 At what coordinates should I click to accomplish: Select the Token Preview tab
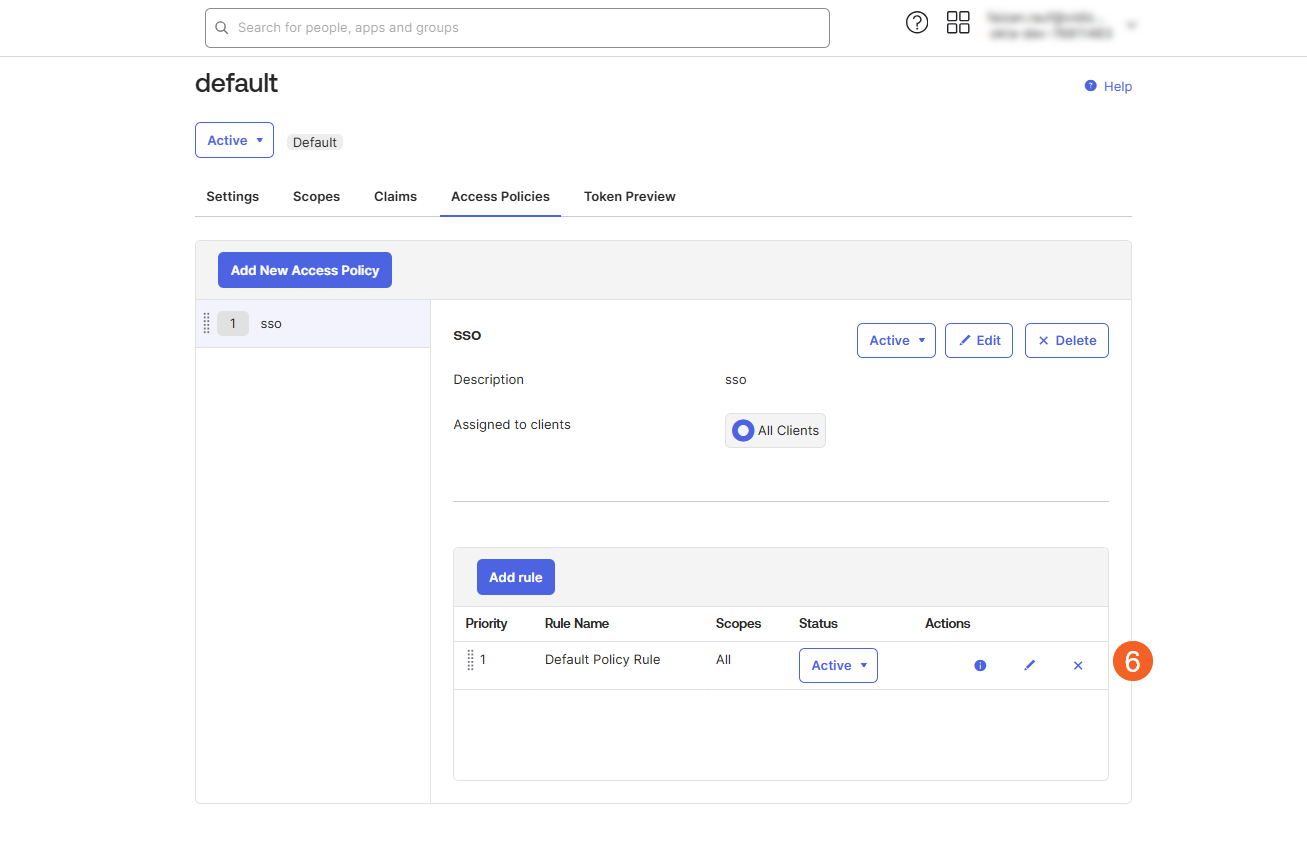click(x=629, y=197)
